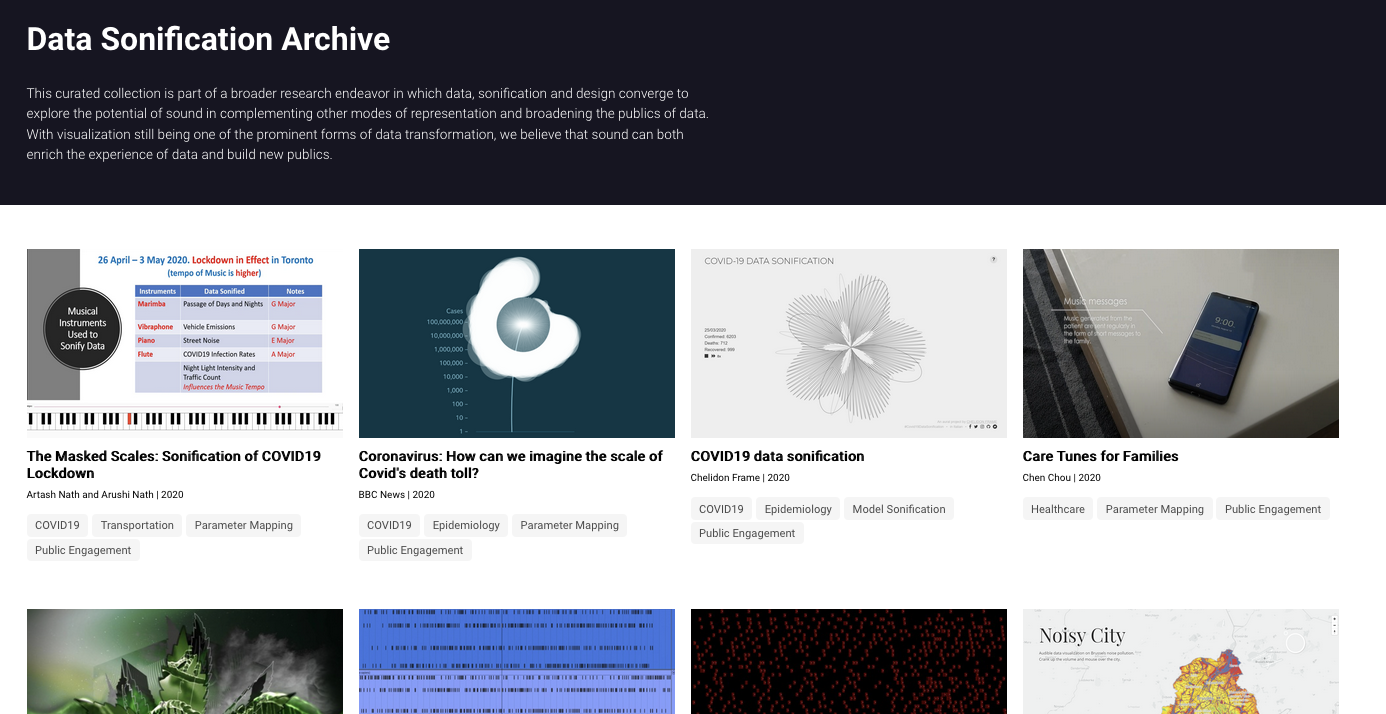Open the COVID-19 Data Sonification flower thumbnail
1386x714 pixels.
tap(848, 343)
